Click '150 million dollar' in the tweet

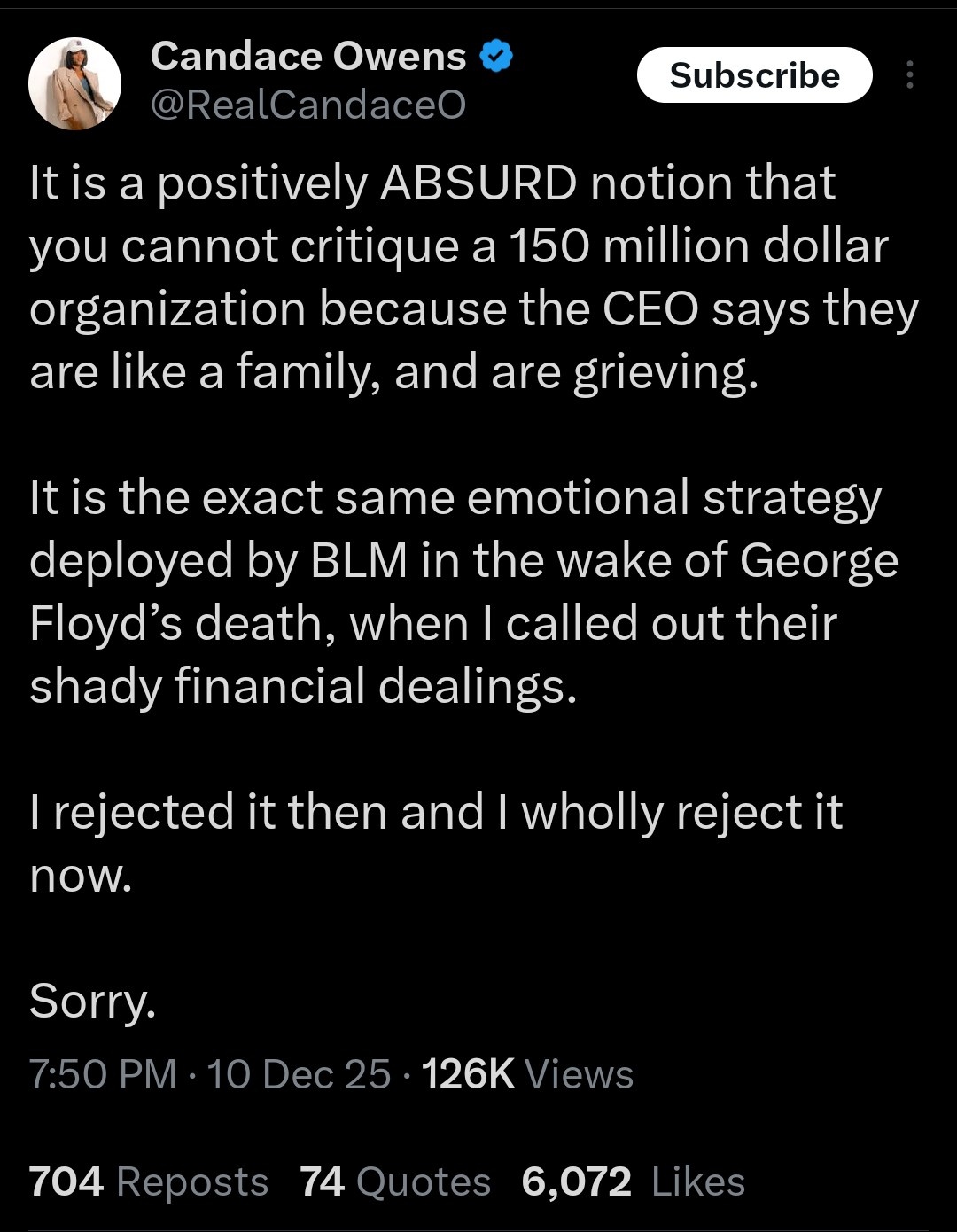point(697,246)
